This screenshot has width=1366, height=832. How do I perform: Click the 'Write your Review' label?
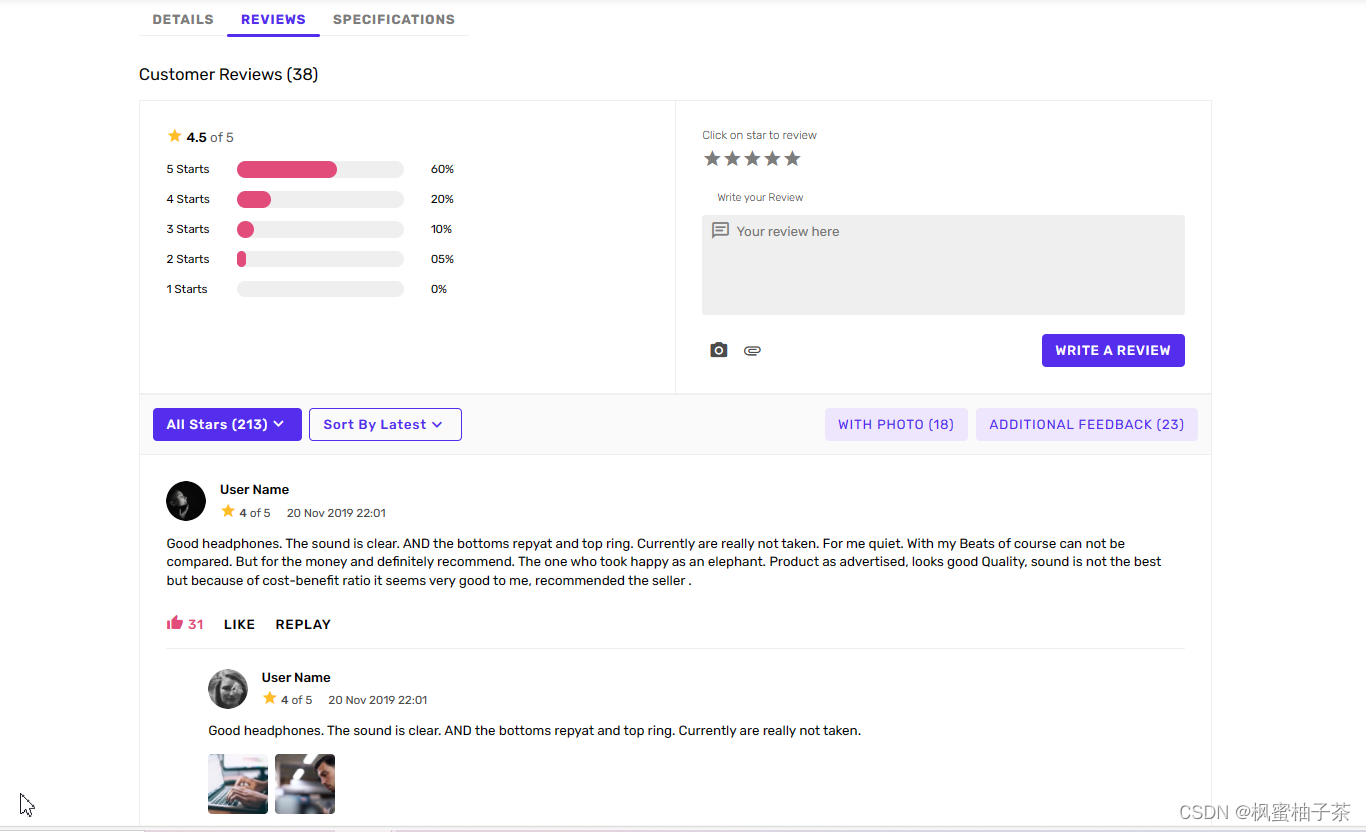[x=760, y=197]
